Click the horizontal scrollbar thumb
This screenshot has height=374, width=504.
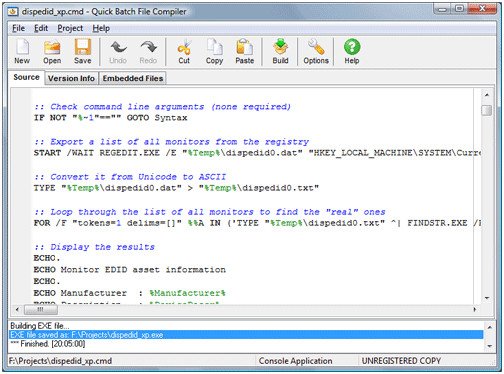click(40, 310)
